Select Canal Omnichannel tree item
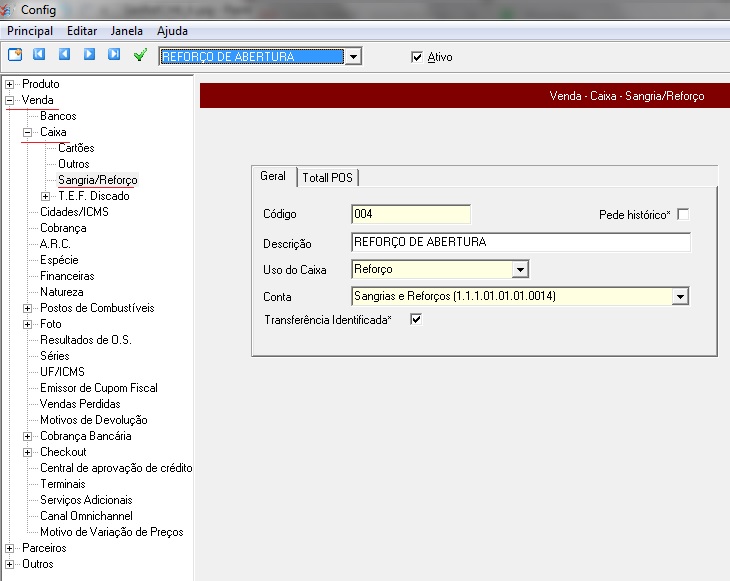This screenshot has height=581, width=730. click(86, 516)
